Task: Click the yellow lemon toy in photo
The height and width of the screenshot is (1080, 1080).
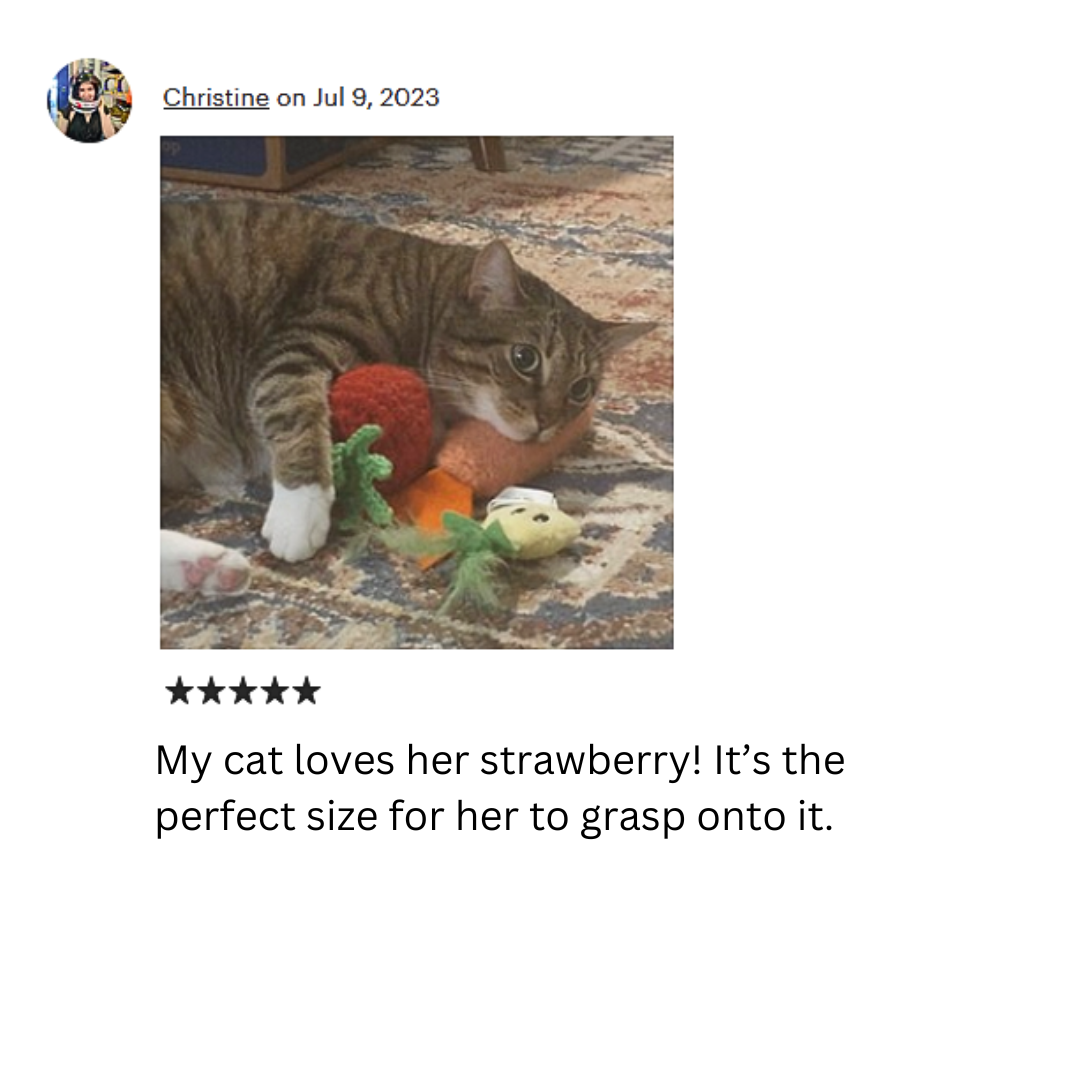Action: click(x=530, y=527)
